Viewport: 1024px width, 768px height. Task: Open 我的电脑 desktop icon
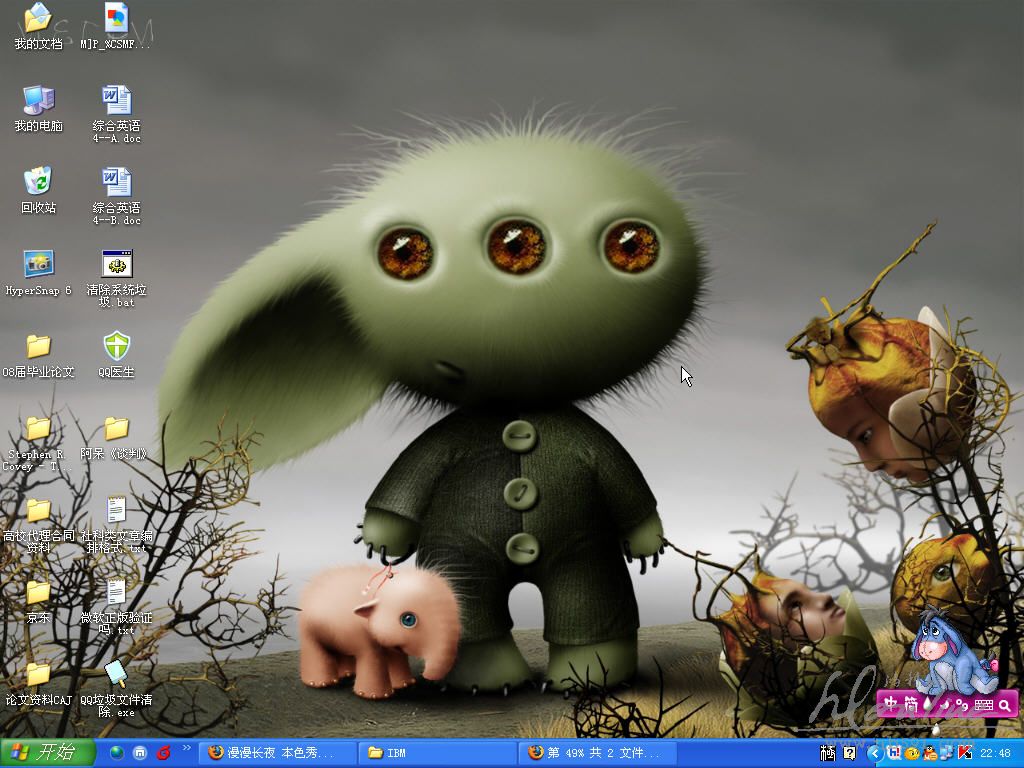(x=38, y=101)
